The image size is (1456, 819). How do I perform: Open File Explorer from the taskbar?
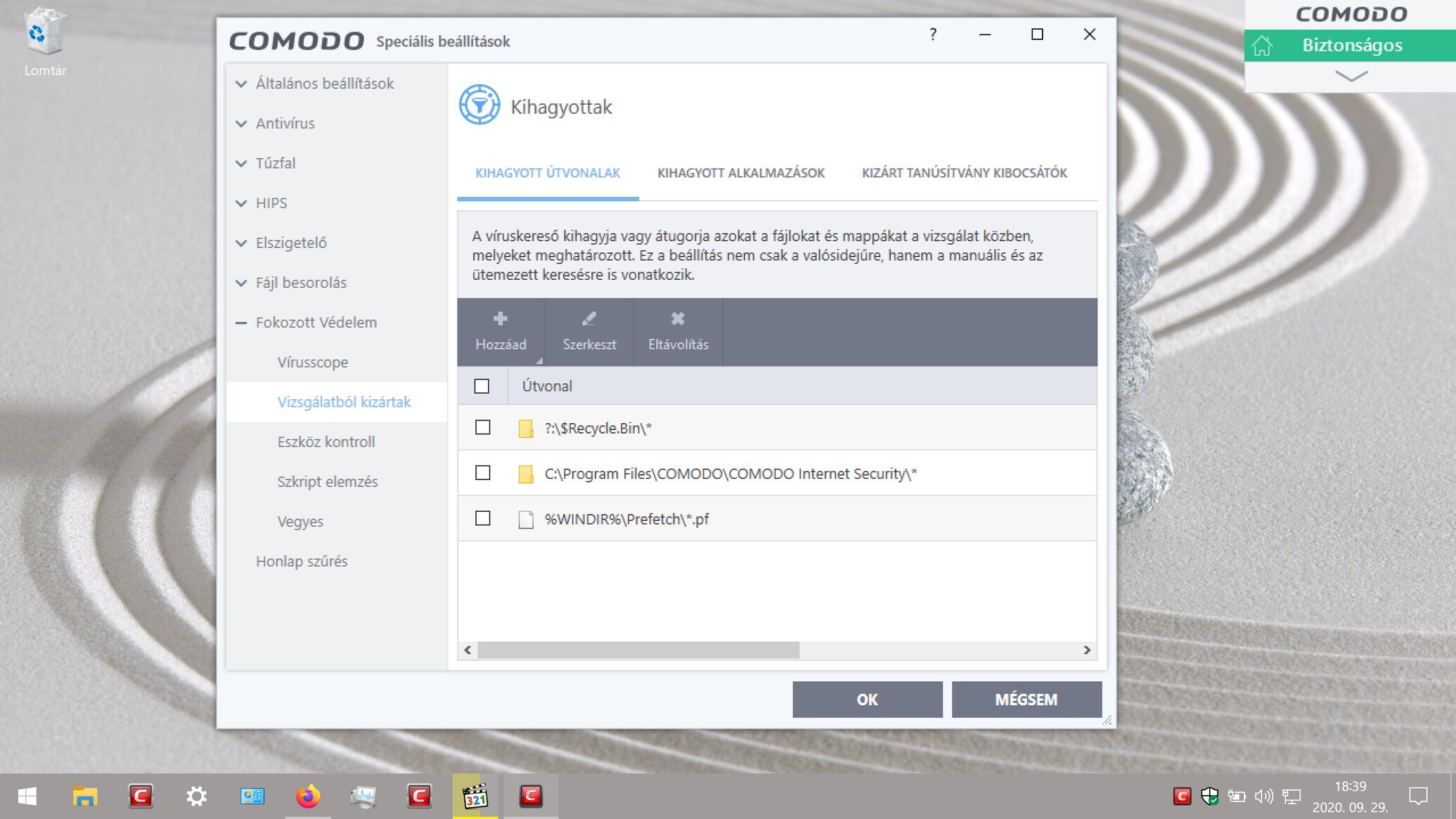click(84, 796)
